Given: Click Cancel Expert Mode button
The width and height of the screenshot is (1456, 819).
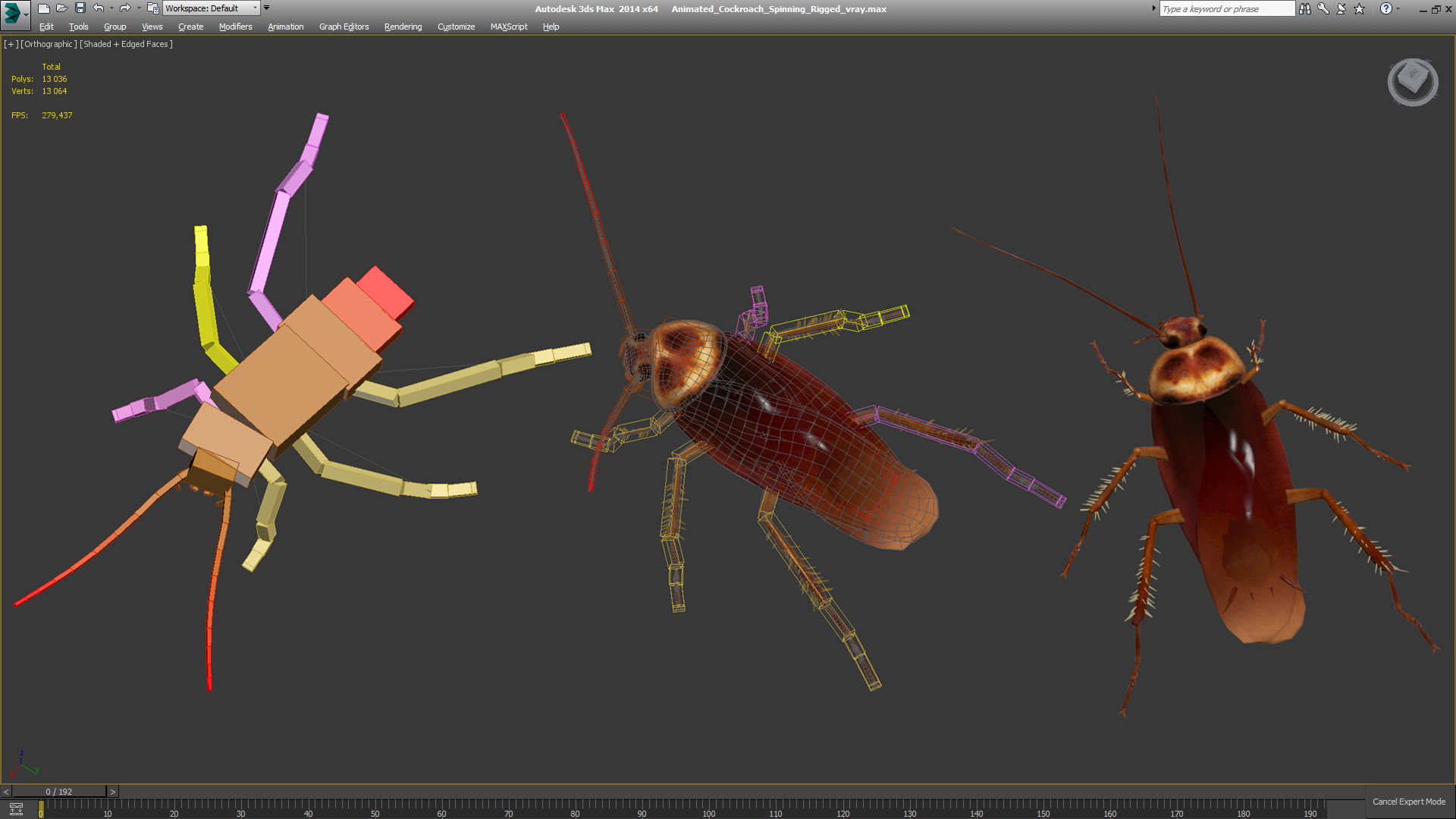Looking at the screenshot, I should click(x=1409, y=802).
